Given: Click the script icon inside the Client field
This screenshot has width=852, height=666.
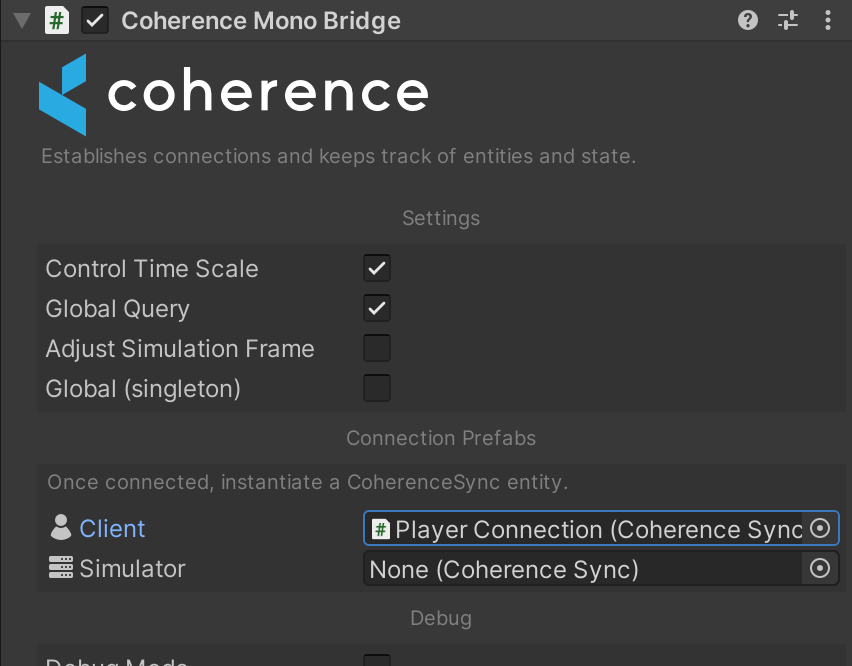Looking at the screenshot, I should coord(380,529).
